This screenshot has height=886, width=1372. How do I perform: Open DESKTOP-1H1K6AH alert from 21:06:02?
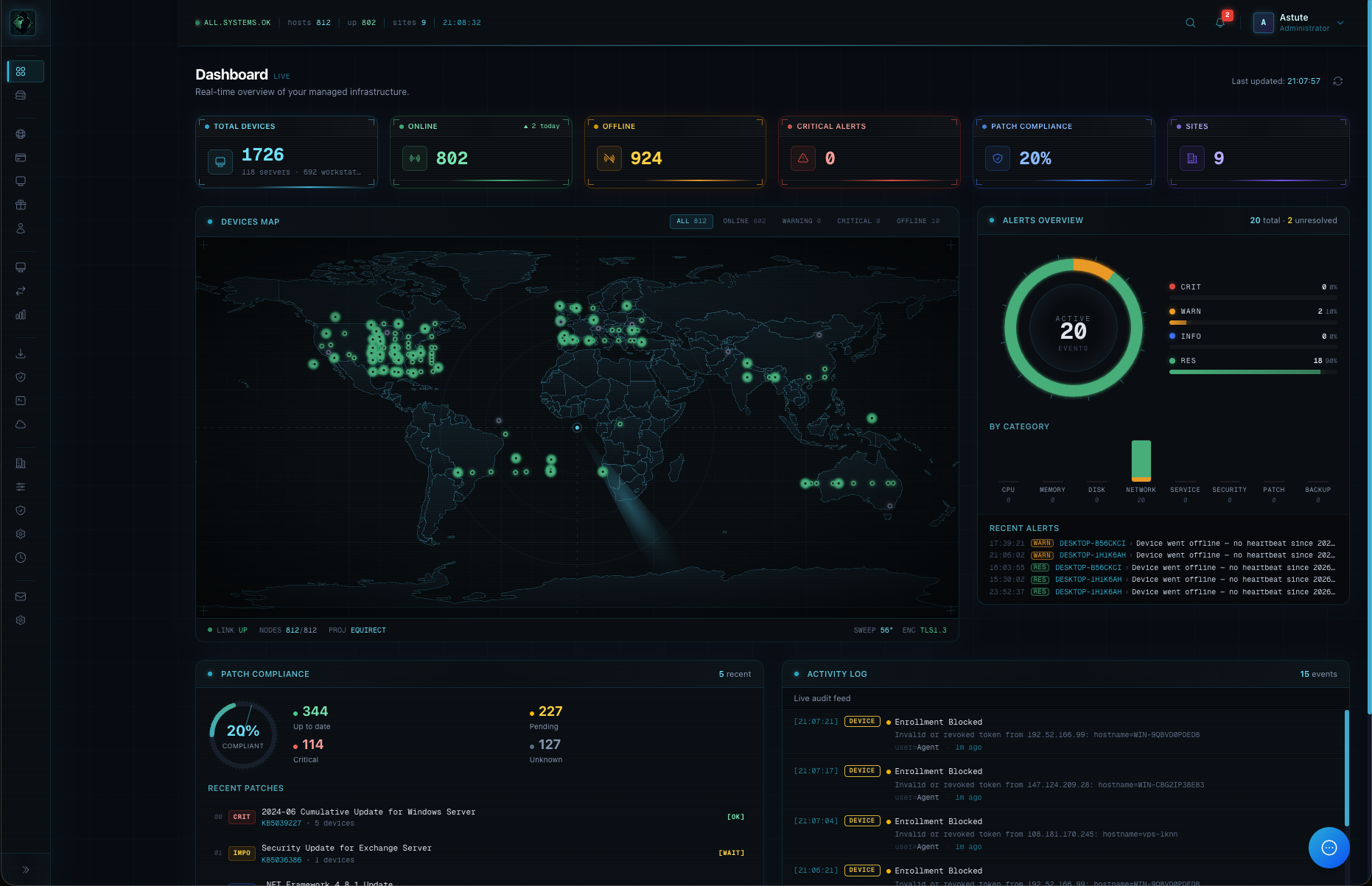(1162, 555)
